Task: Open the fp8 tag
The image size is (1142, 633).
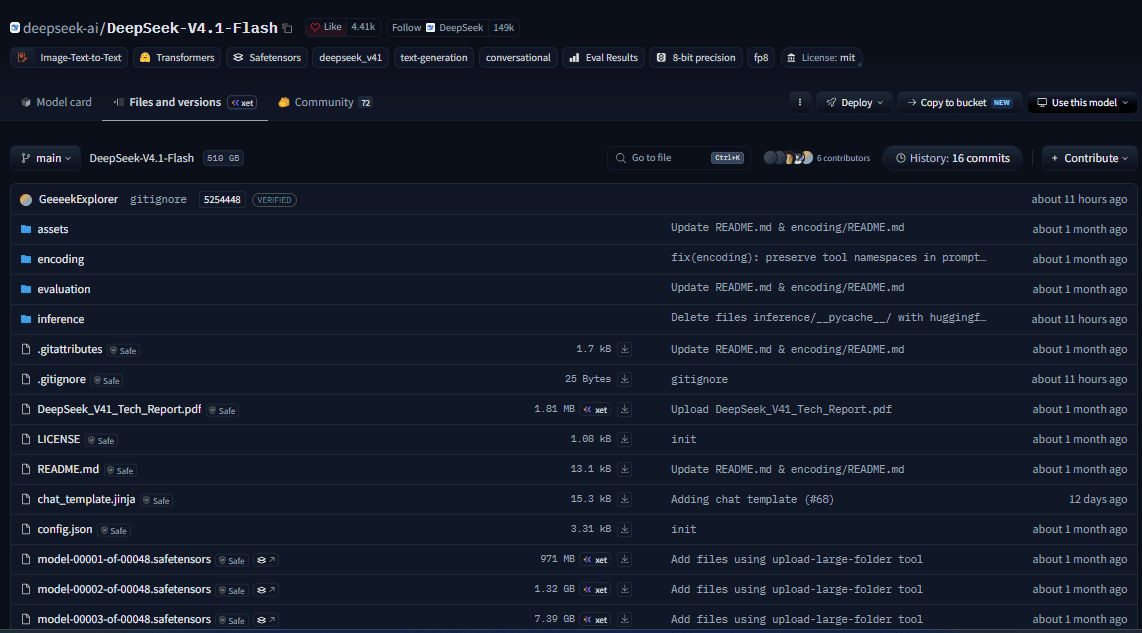Action: click(x=760, y=58)
